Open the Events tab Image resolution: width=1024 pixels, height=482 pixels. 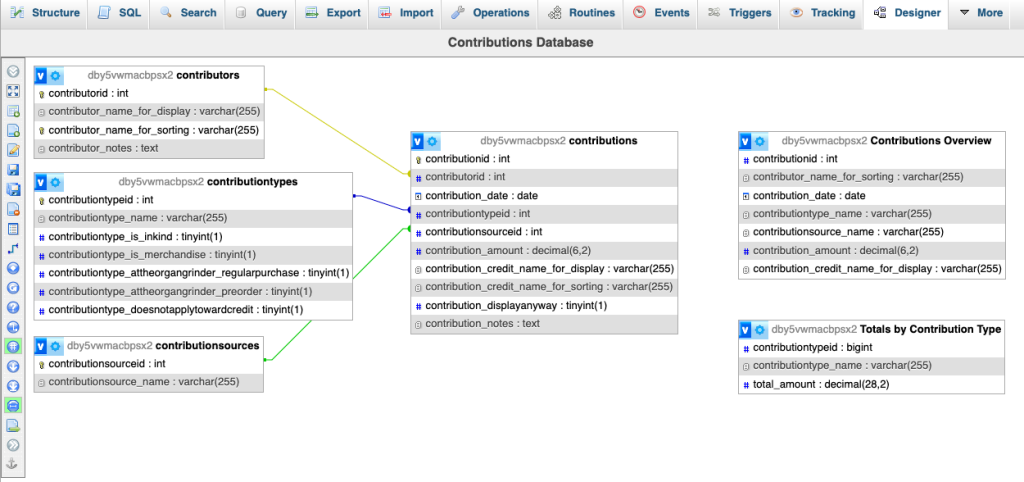[x=660, y=13]
